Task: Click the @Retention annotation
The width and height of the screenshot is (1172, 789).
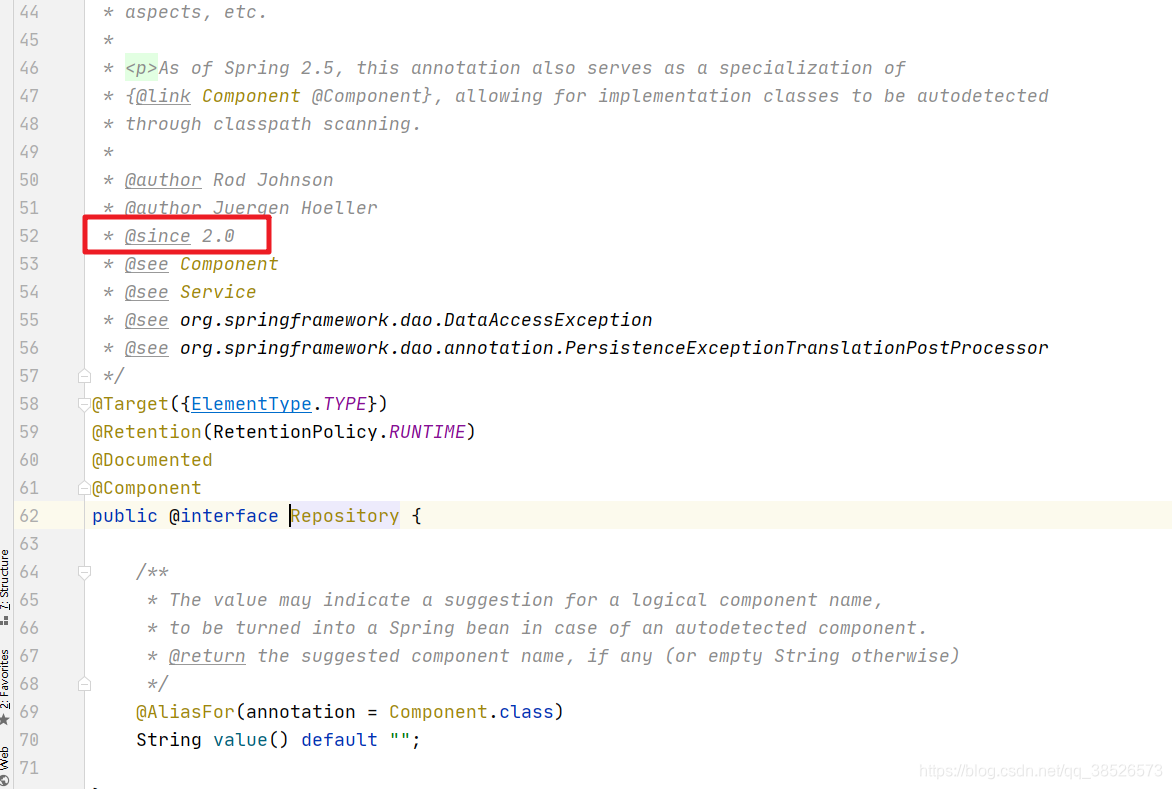Action: [146, 432]
